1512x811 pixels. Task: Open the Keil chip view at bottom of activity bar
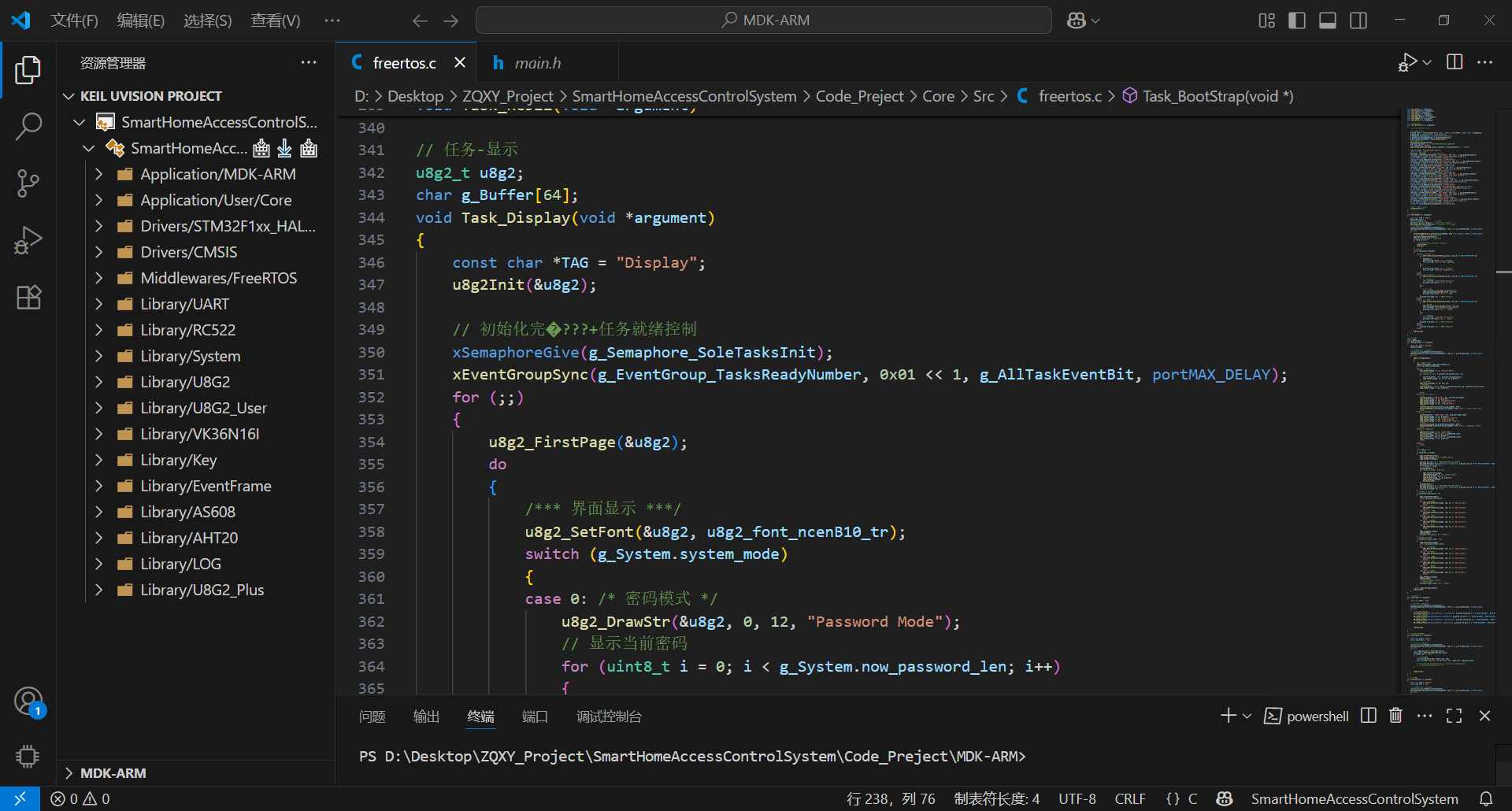[28, 757]
